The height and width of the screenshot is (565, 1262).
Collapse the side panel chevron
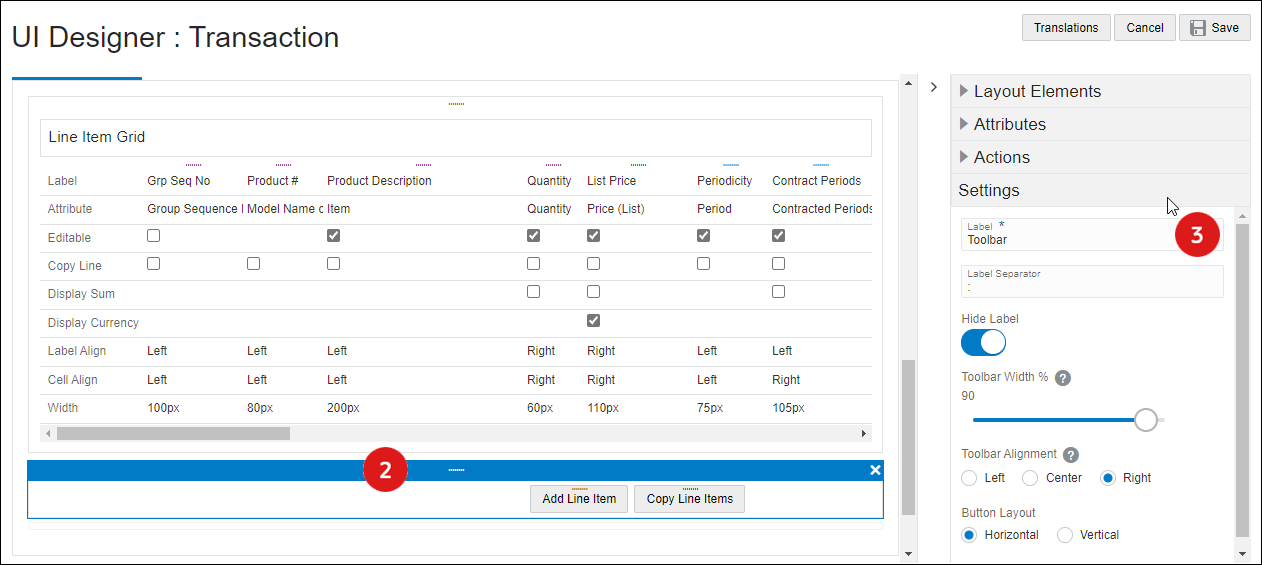[x=933, y=87]
